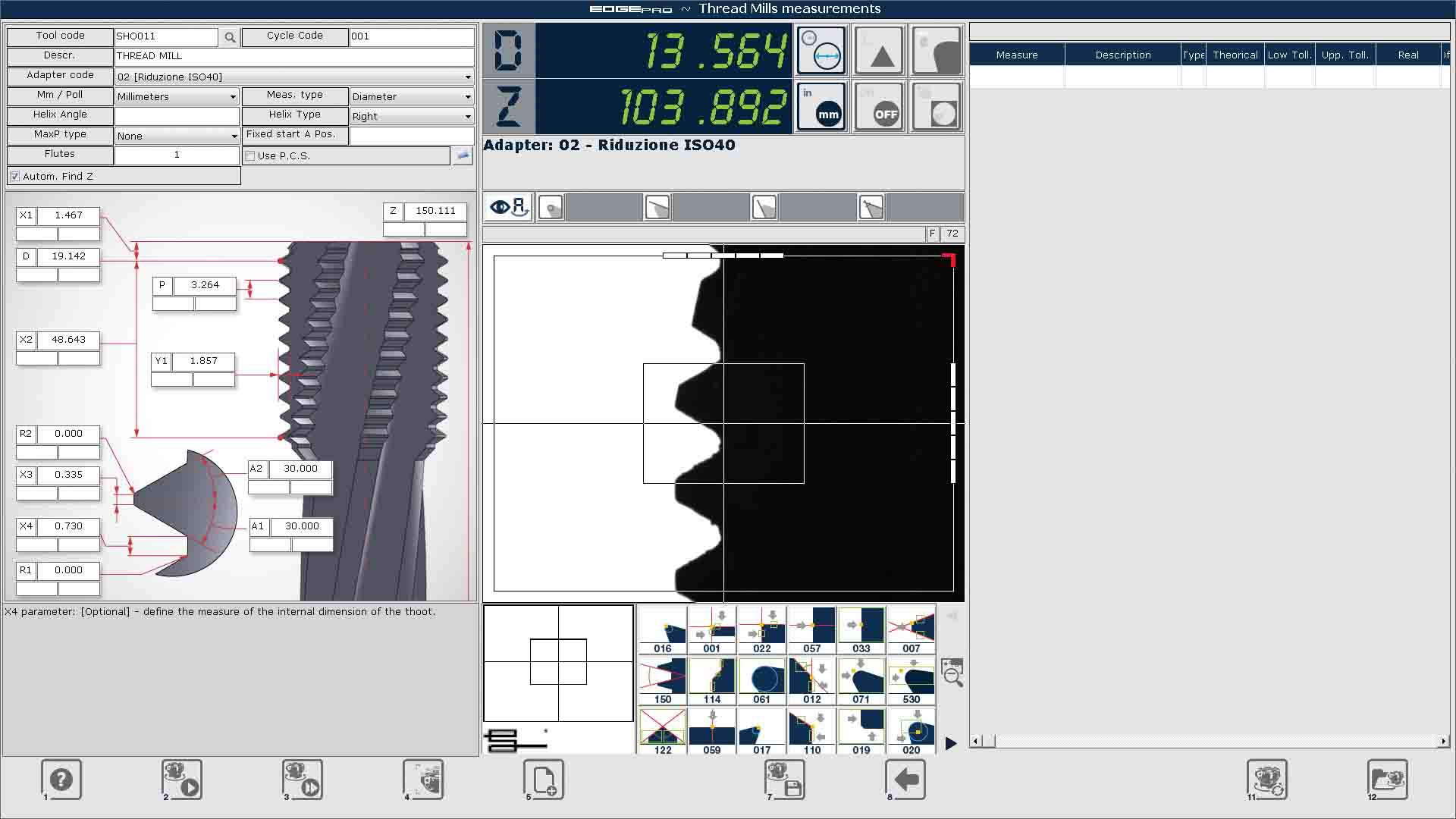Select measurement function icon 150
Image resolution: width=1456 pixels, height=819 pixels.
662,680
